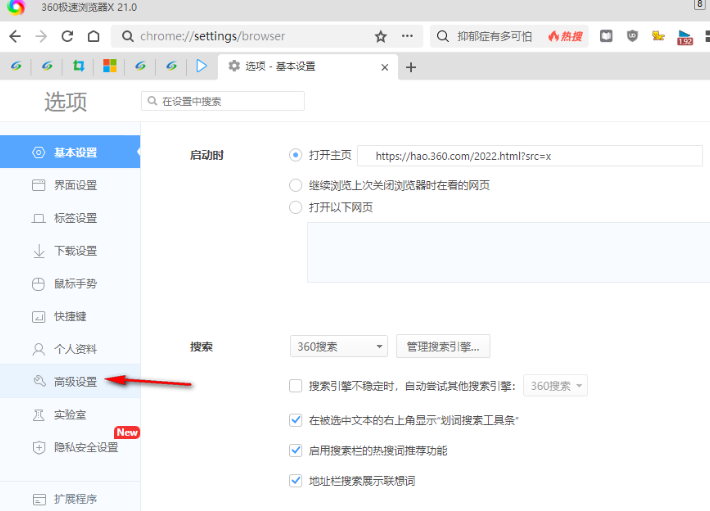The image size is (710, 511).
Task: Uncheck 启用搜索栏的热搜词推荐功能
Action: pyautogui.click(x=295, y=450)
